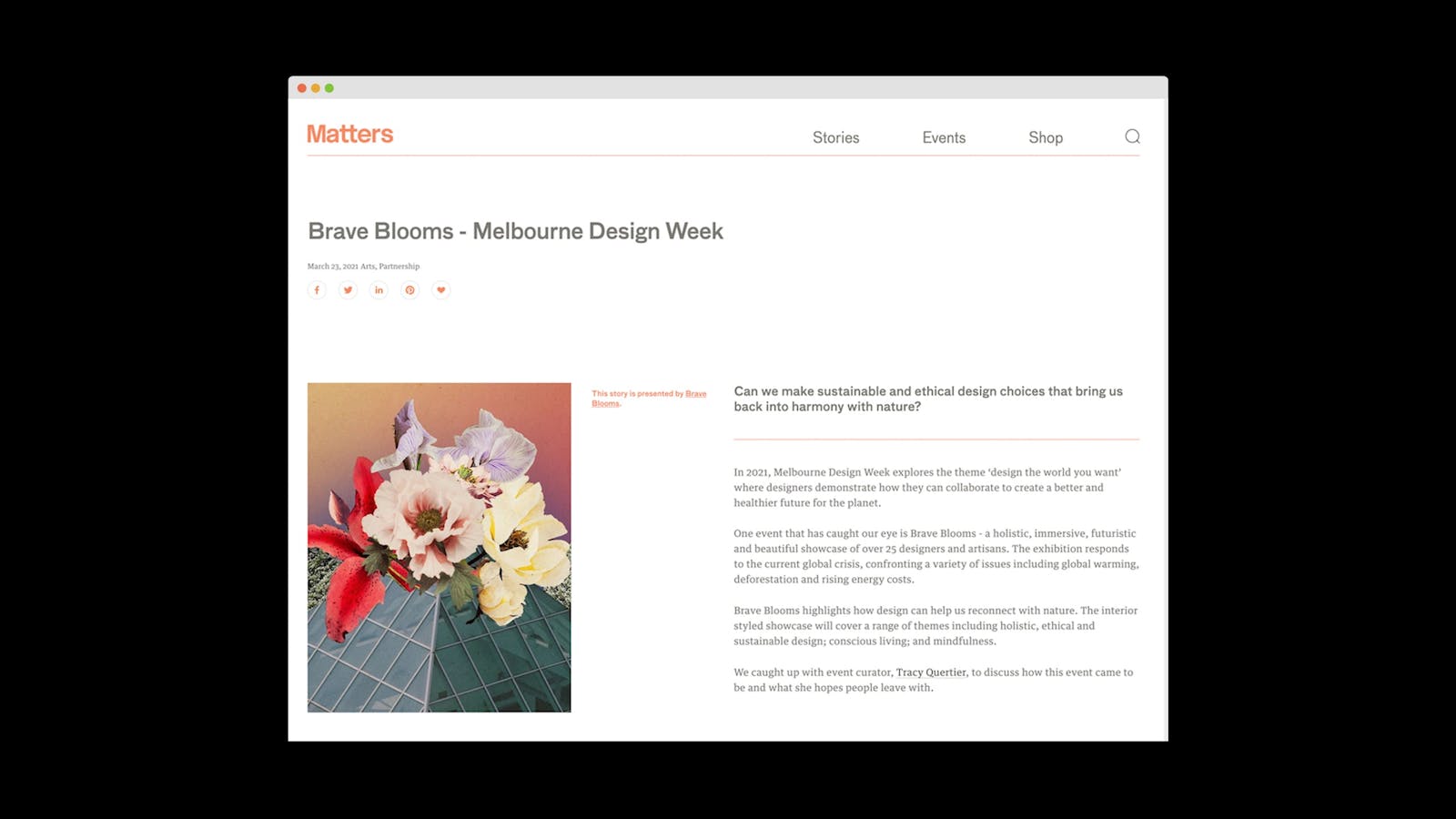Share the story on Facebook
1456x819 pixels.
(317, 290)
